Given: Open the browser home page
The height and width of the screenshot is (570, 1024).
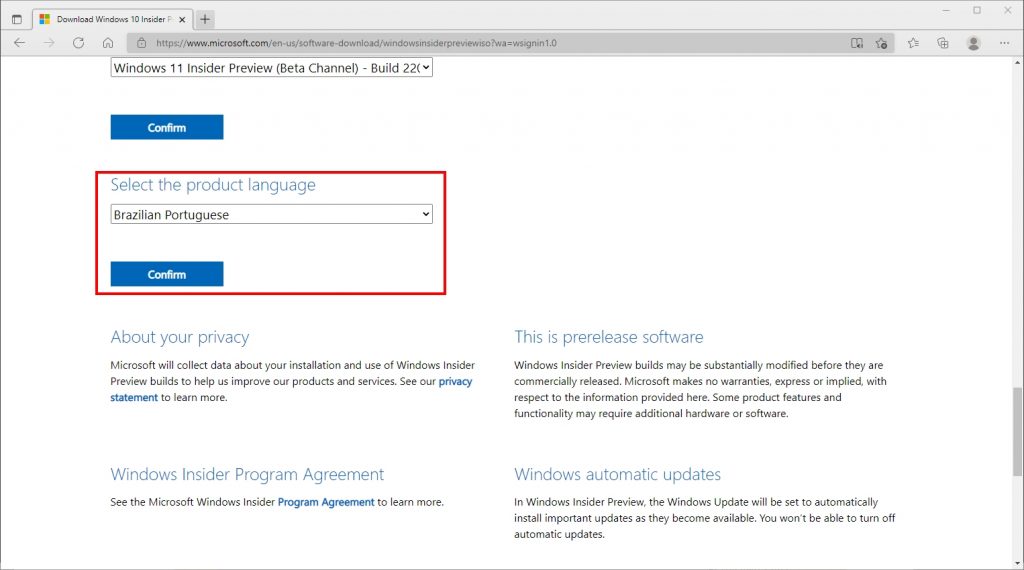Looking at the screenshot, I should pos(108,43).
